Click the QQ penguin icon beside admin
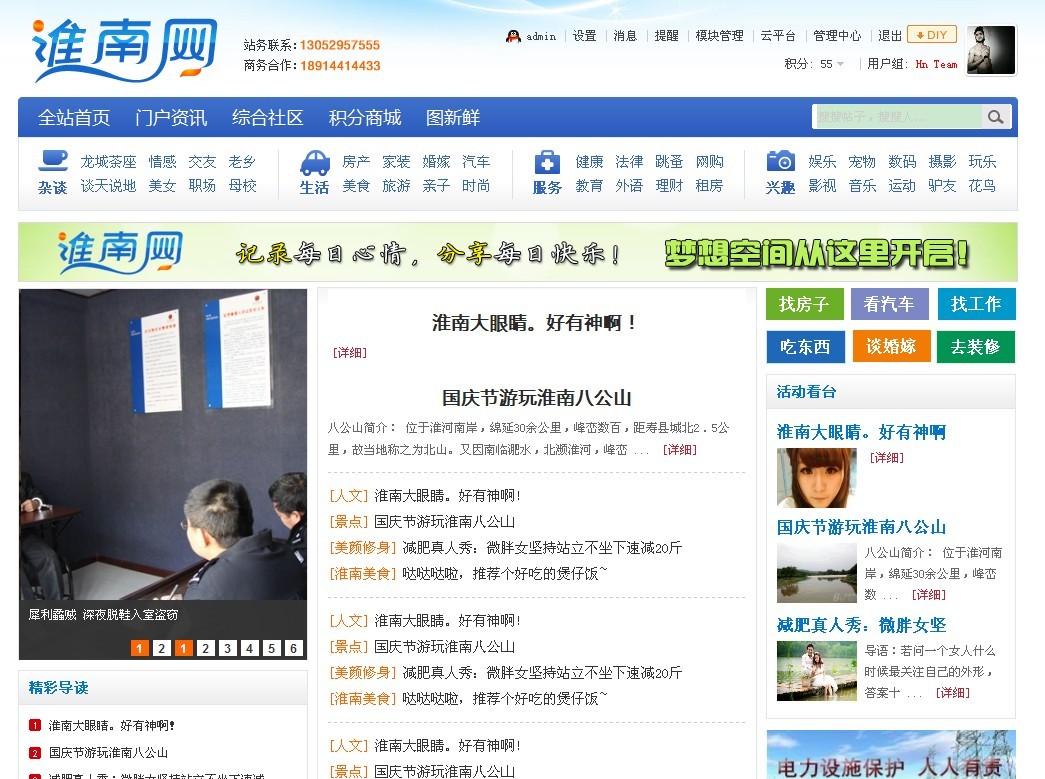 point(511,34)
